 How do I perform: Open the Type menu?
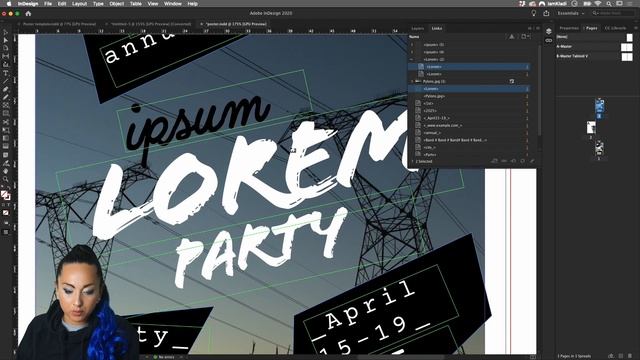coord(98,4)
